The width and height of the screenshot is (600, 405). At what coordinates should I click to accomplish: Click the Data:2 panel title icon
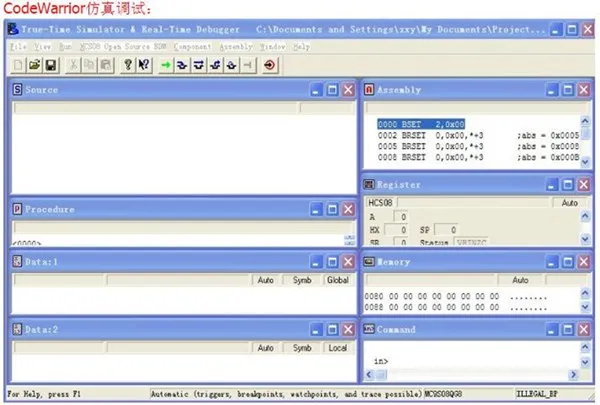tap(17, 329)
